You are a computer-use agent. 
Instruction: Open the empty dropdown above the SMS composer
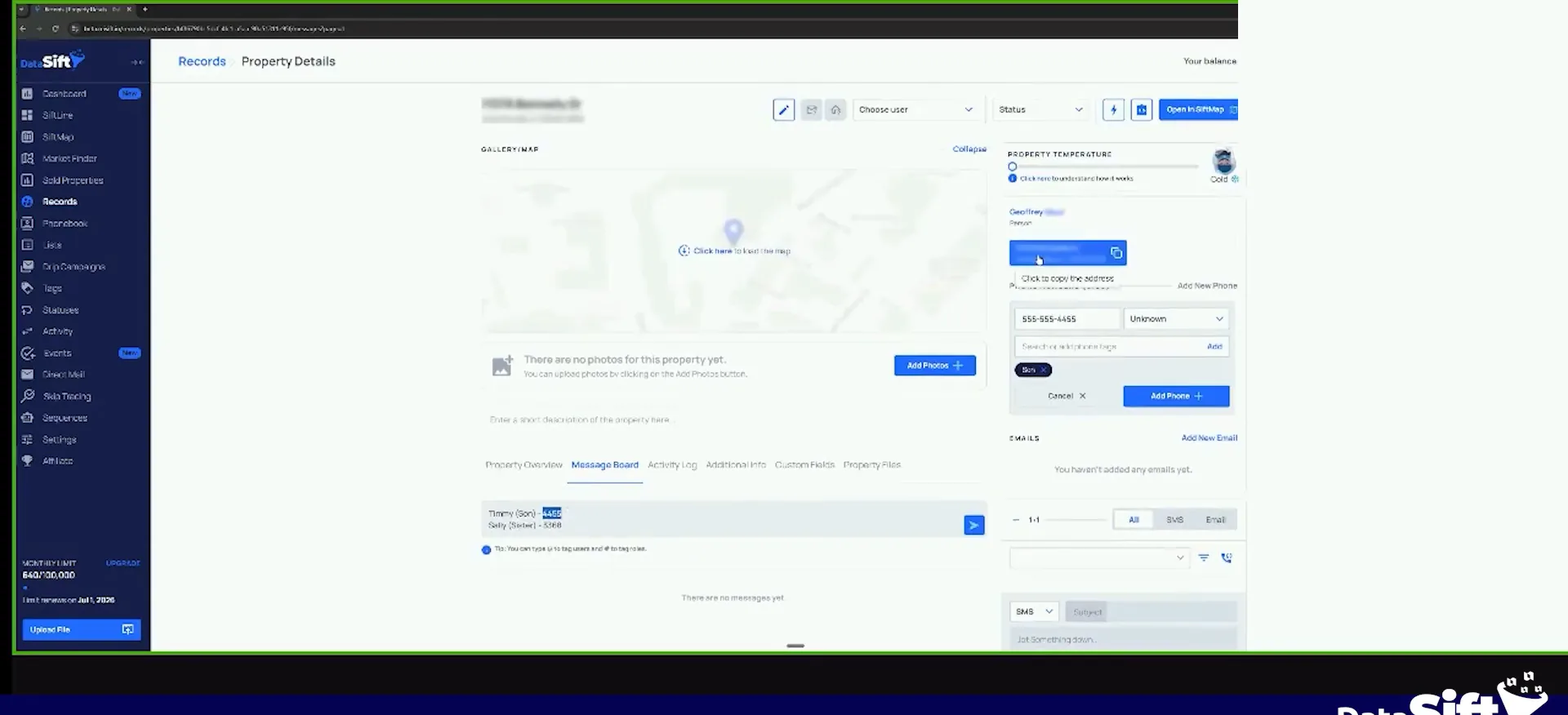pos(1098,557)
